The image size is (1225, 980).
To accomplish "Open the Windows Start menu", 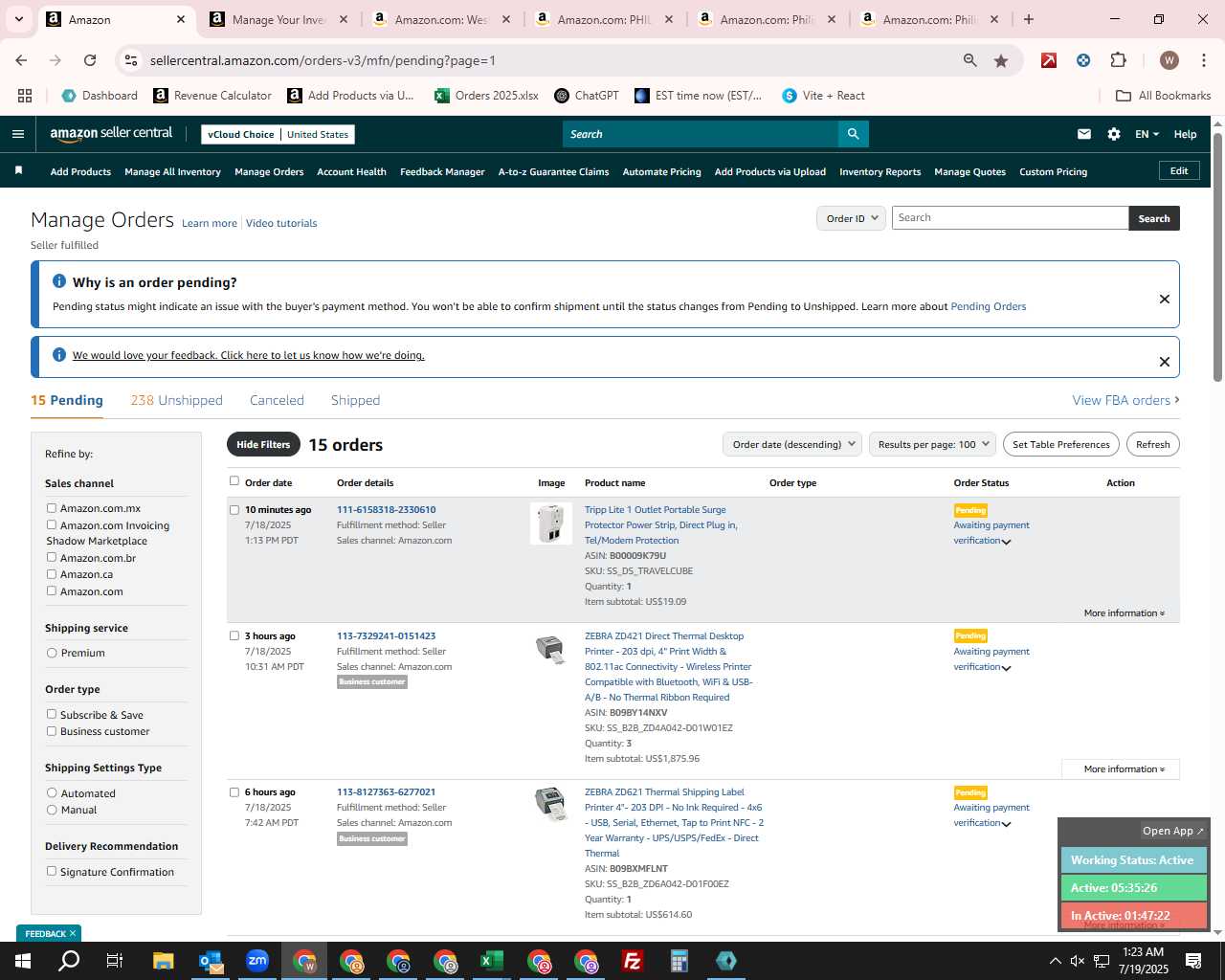I will (21, 961).
